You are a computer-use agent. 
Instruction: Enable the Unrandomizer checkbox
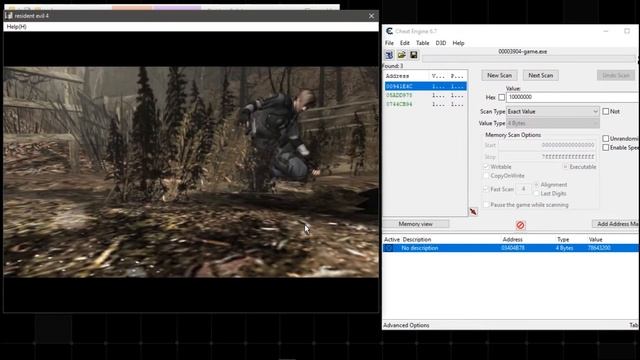[x=606, y=138]
